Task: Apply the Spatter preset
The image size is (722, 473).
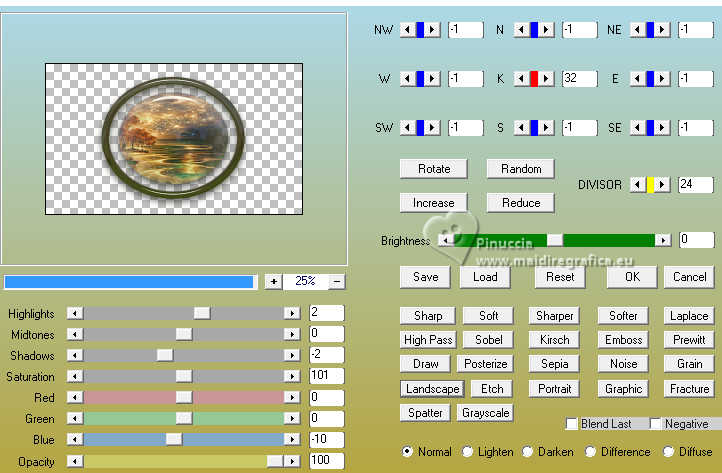Action: point(425,413)
